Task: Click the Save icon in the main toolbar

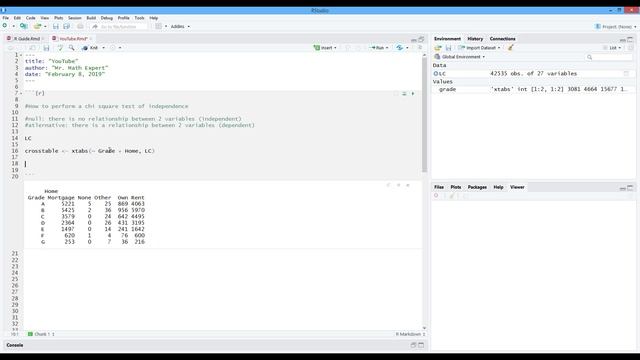Action: coord(56,26)
